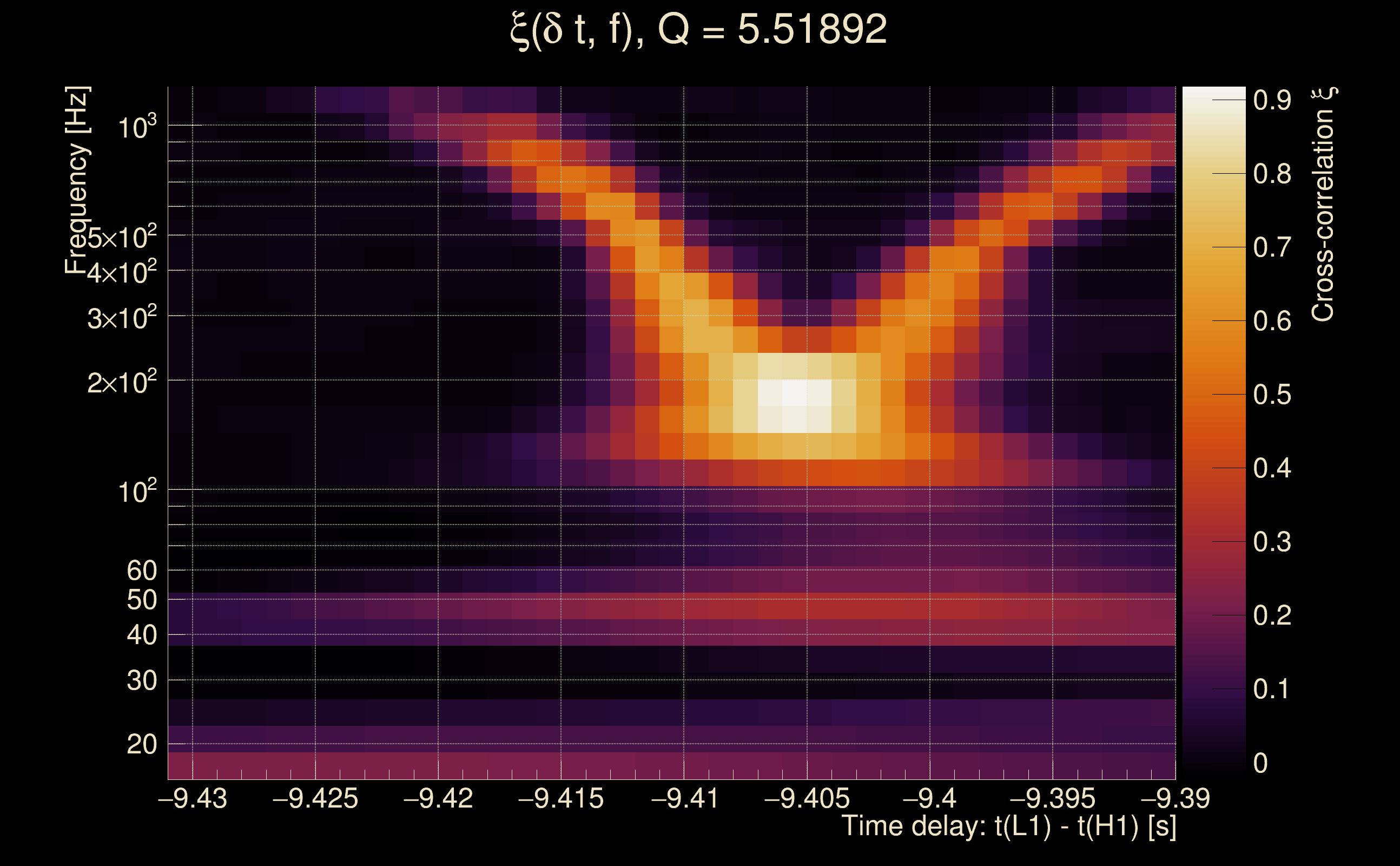This screenshot has width=1400, height=866.
Task: Click the 10³ y-axis tick label
Action: (137, 127)
